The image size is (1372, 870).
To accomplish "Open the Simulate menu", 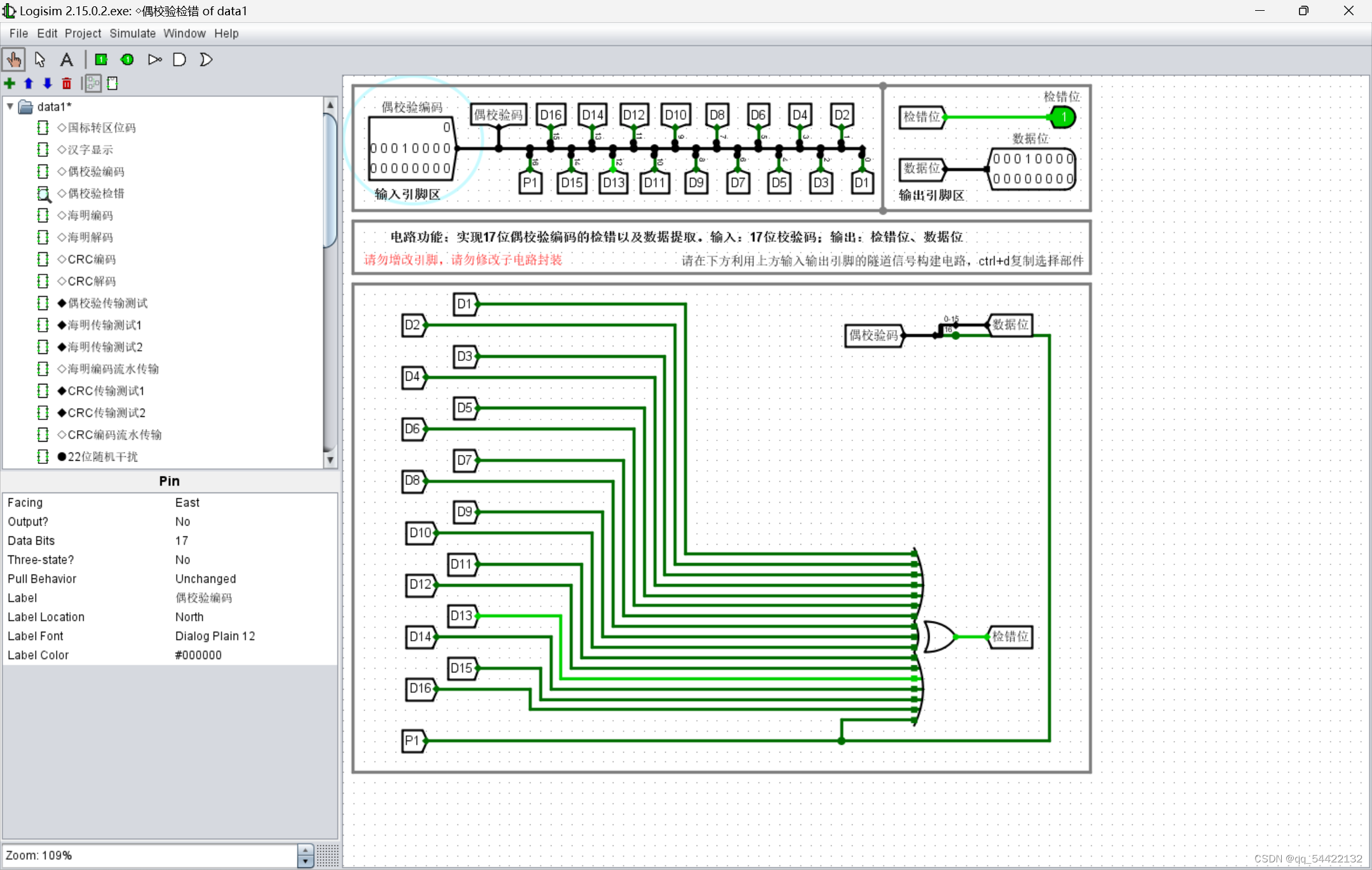I will pyautogui.click(x=132, y=34).
